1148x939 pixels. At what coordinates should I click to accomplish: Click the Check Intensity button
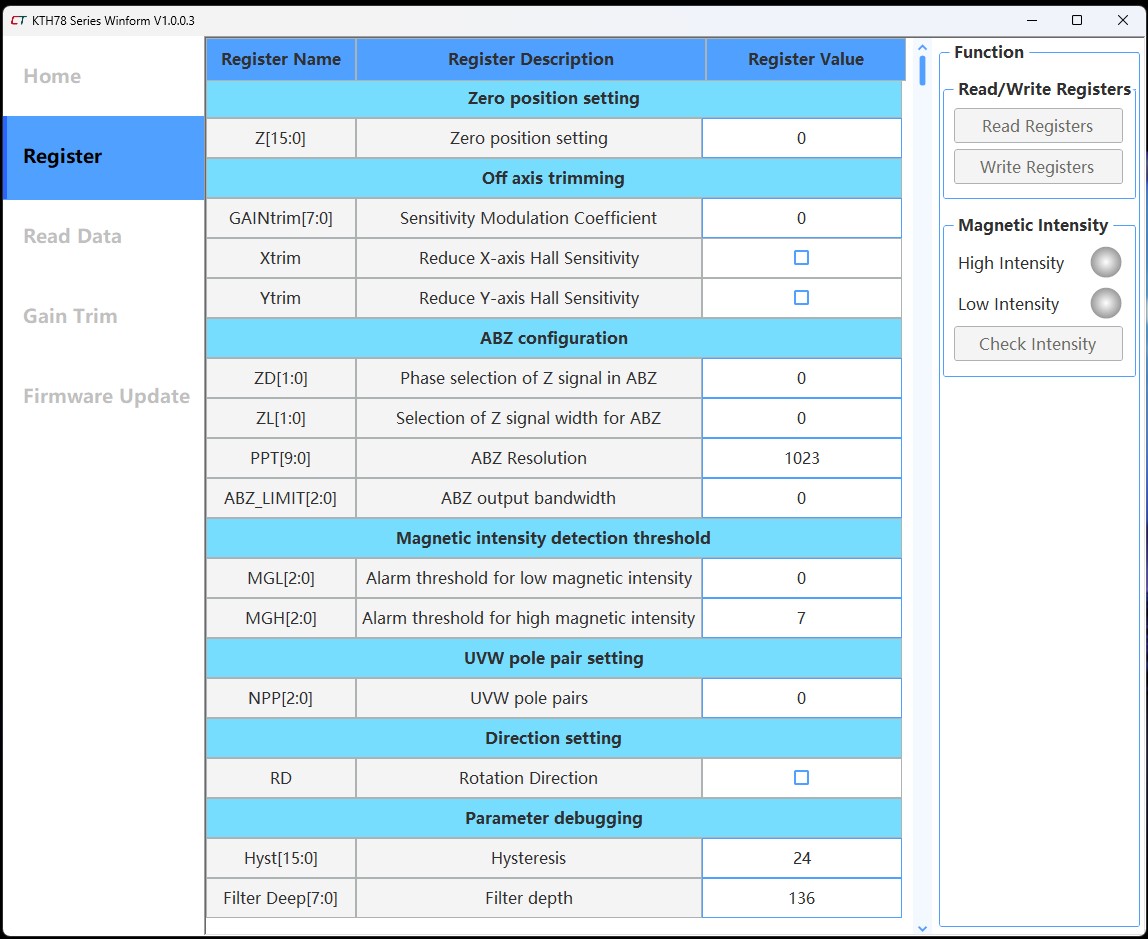1037,344
